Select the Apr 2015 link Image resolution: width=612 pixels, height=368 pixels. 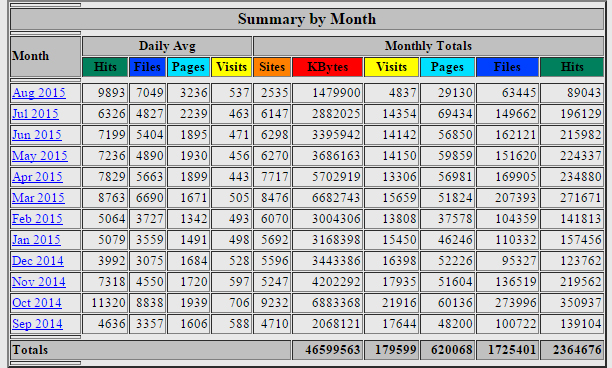(37, 177)
